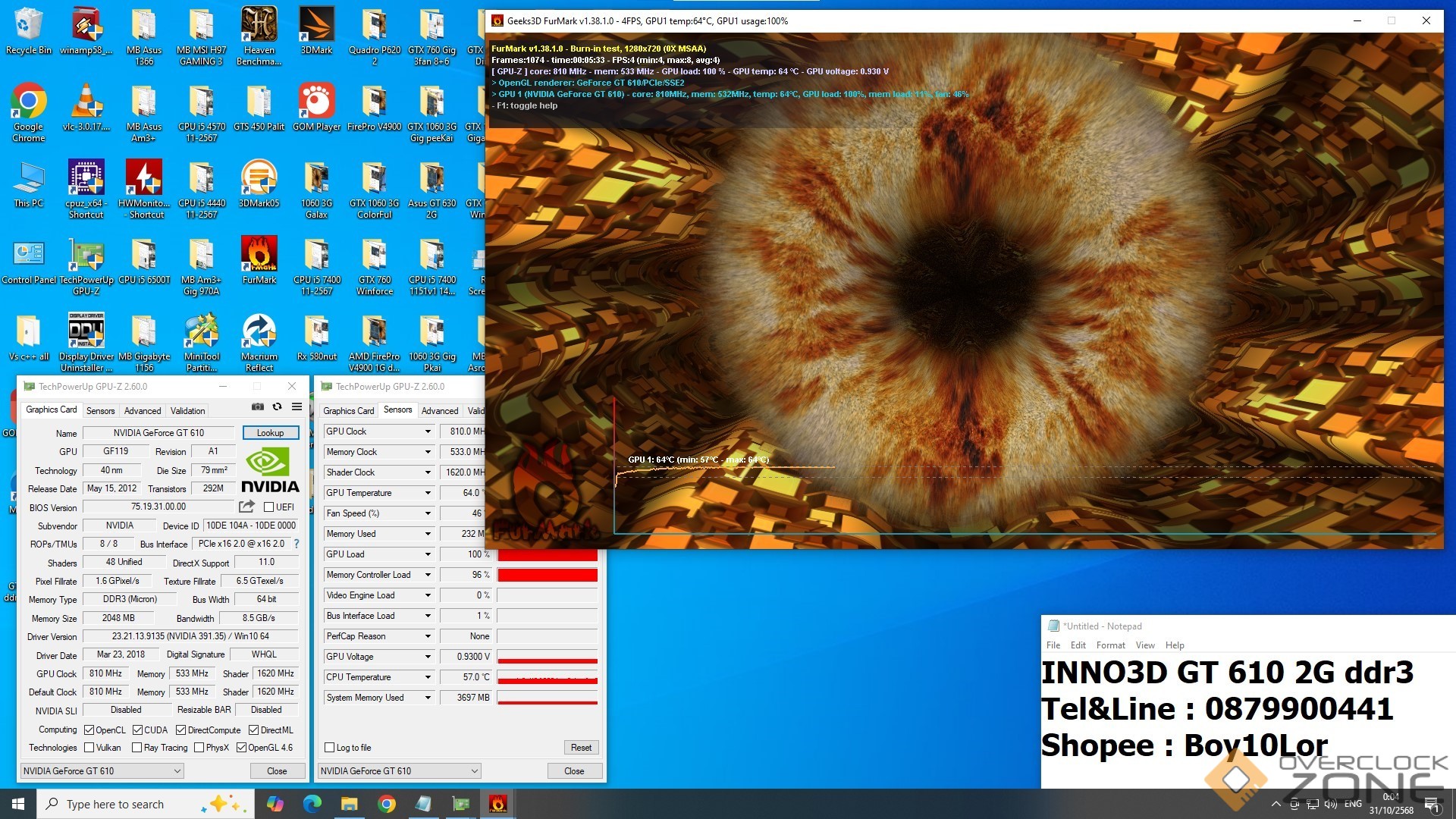Open the Fan Speed (%) sensor dropdown
The height and width of the screenshot is (819, 1456).
click(x=428, y=513)
